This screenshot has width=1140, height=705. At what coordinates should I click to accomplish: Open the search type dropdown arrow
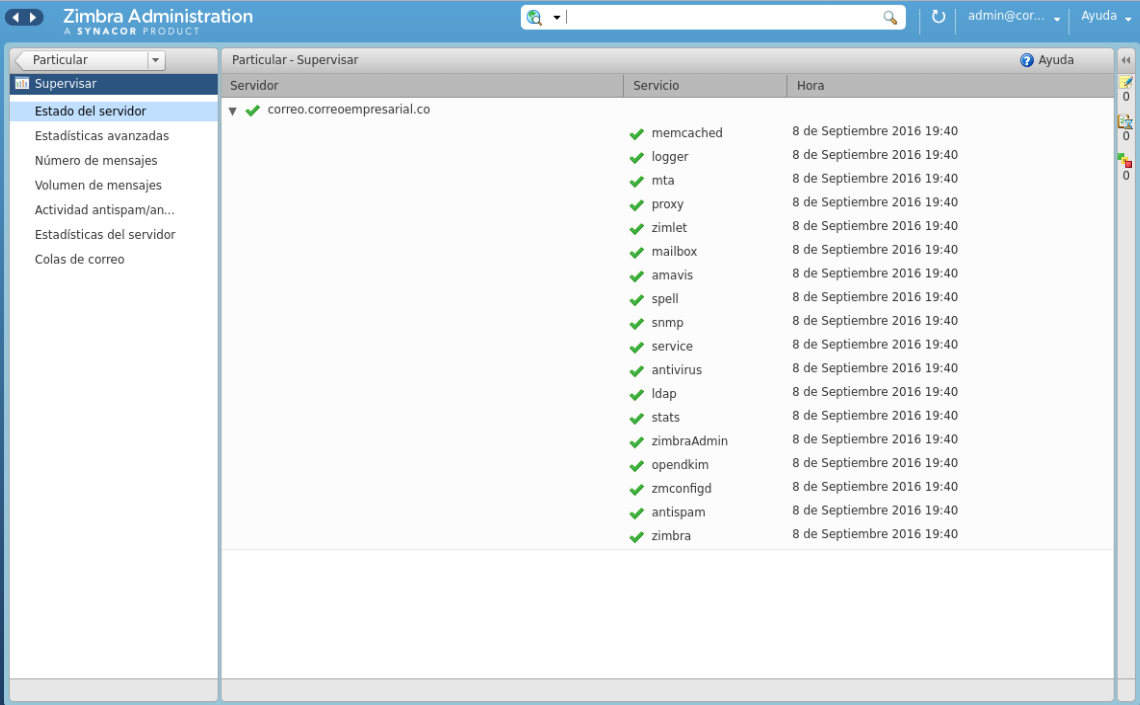pyautogui.click(x=557, y=18)
